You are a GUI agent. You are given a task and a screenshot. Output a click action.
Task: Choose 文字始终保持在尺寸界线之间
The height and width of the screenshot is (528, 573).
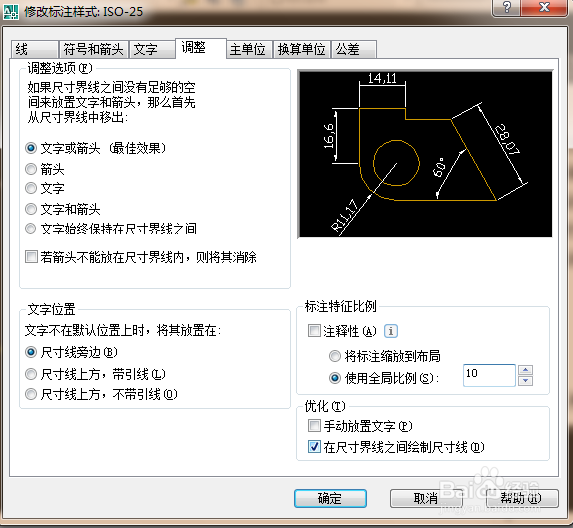click(x=111, y=229)
